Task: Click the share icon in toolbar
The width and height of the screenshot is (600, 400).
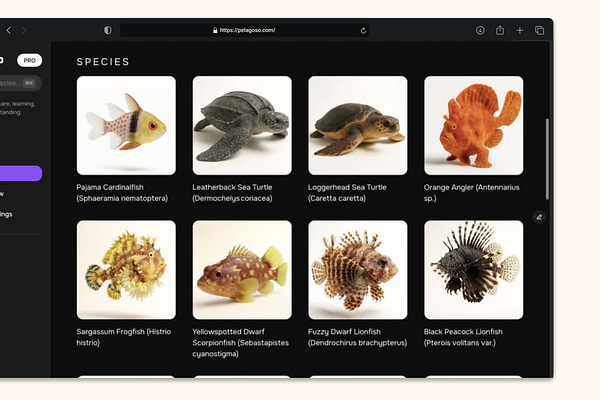Action: pos(500,30)
